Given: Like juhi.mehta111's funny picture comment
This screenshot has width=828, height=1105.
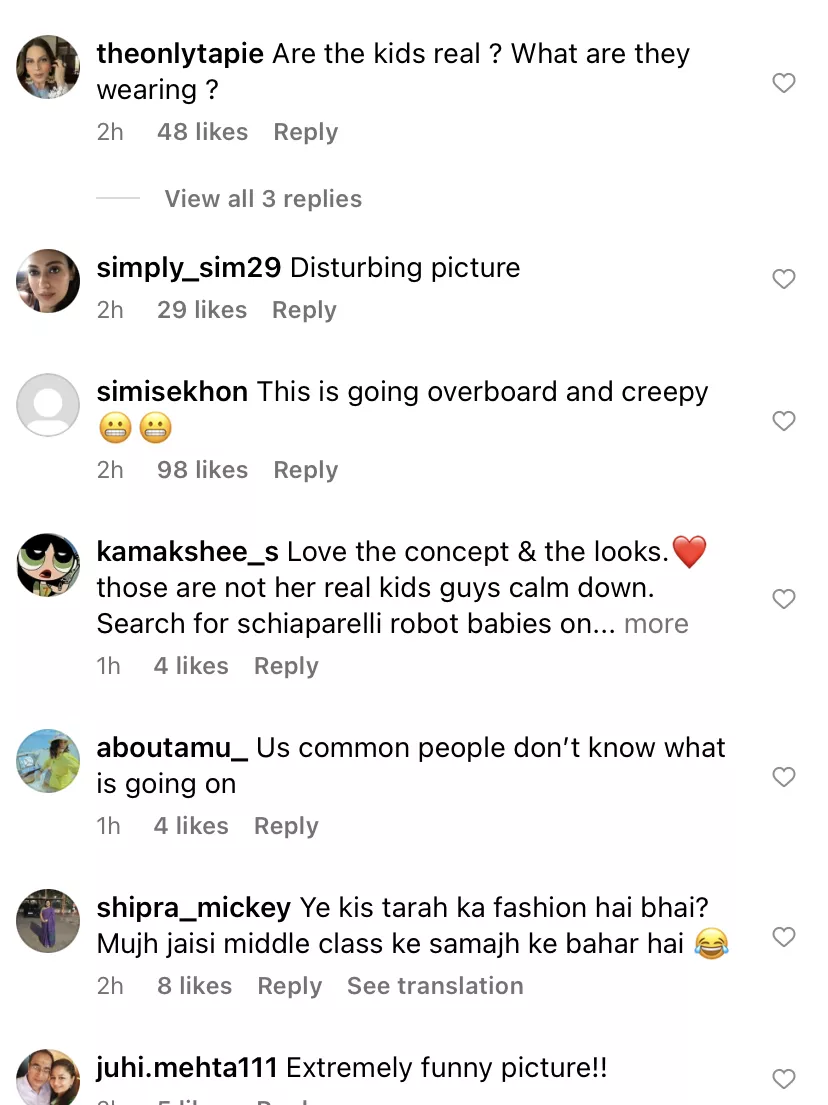Looking at the screenshot, I should (784, 1079).
